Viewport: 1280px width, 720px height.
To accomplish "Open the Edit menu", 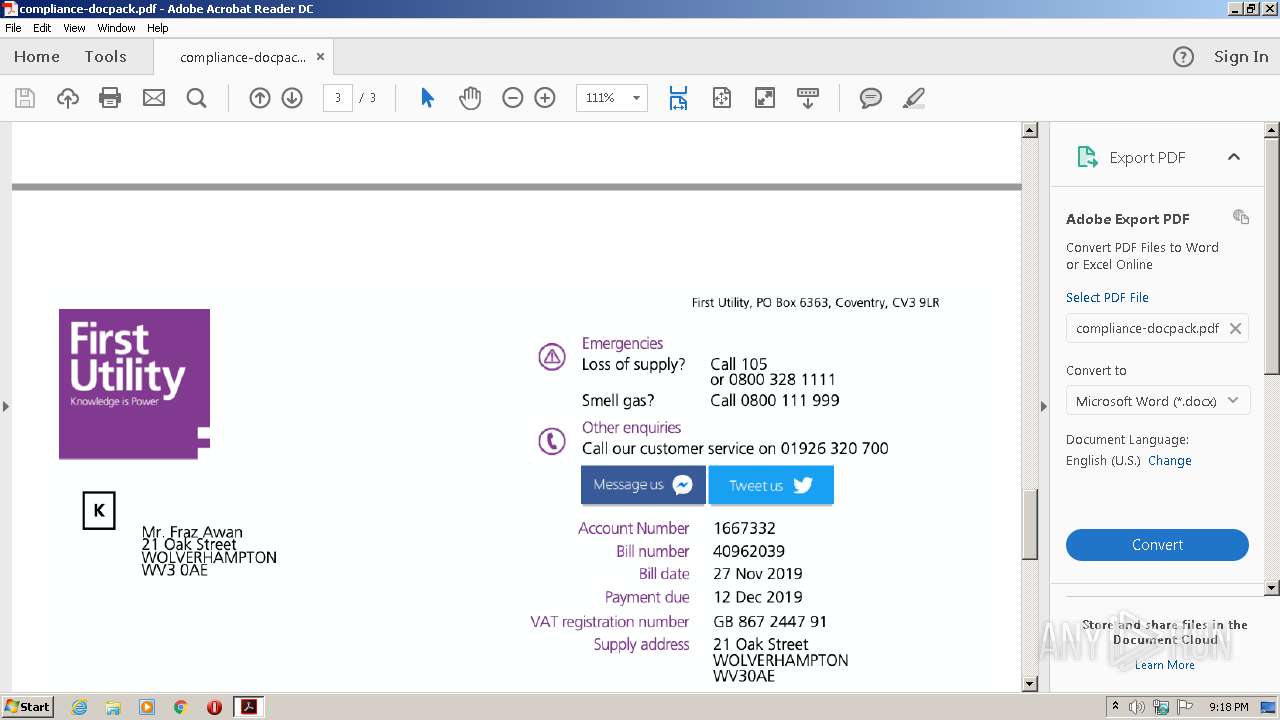I will click(x=42, y=28).
